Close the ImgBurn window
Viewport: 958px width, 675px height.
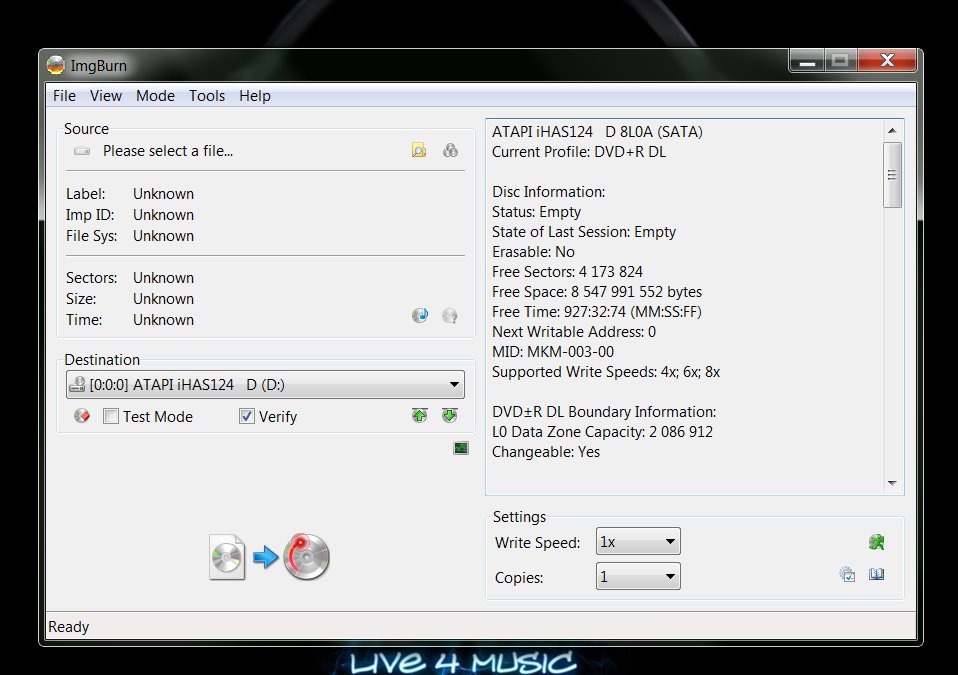[887, 60]
